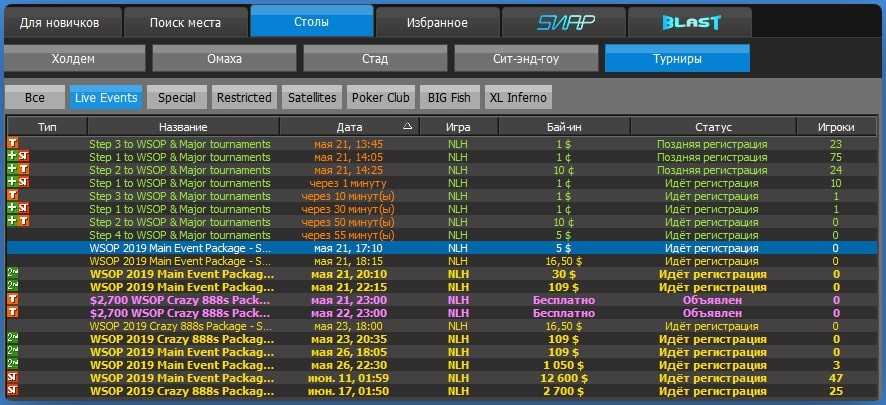
Task: Select the Live Events filter
Action: coord(106,97)
